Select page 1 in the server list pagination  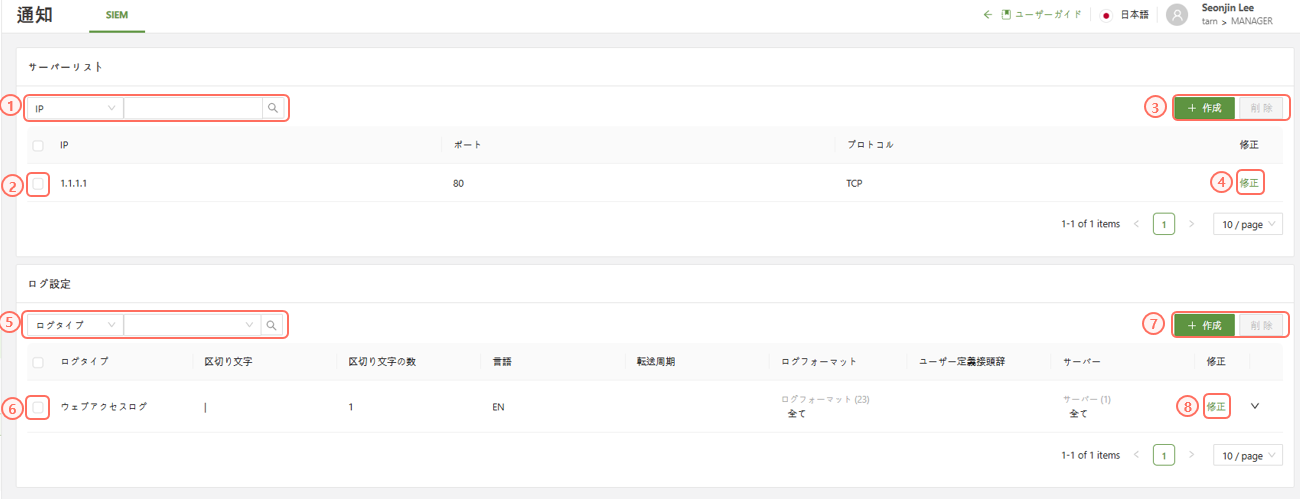(1163, 224)
